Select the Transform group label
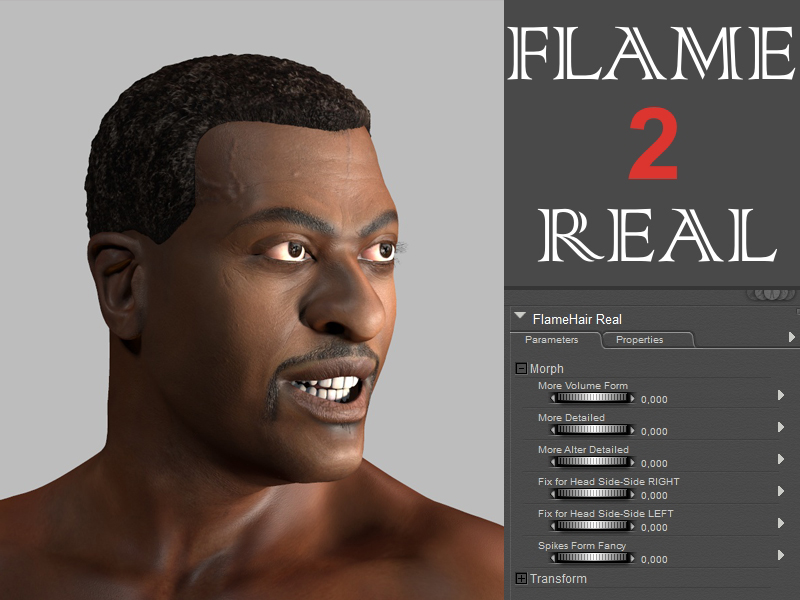Image resolution: width=800 pixels, height=600 pixels. 558,579
